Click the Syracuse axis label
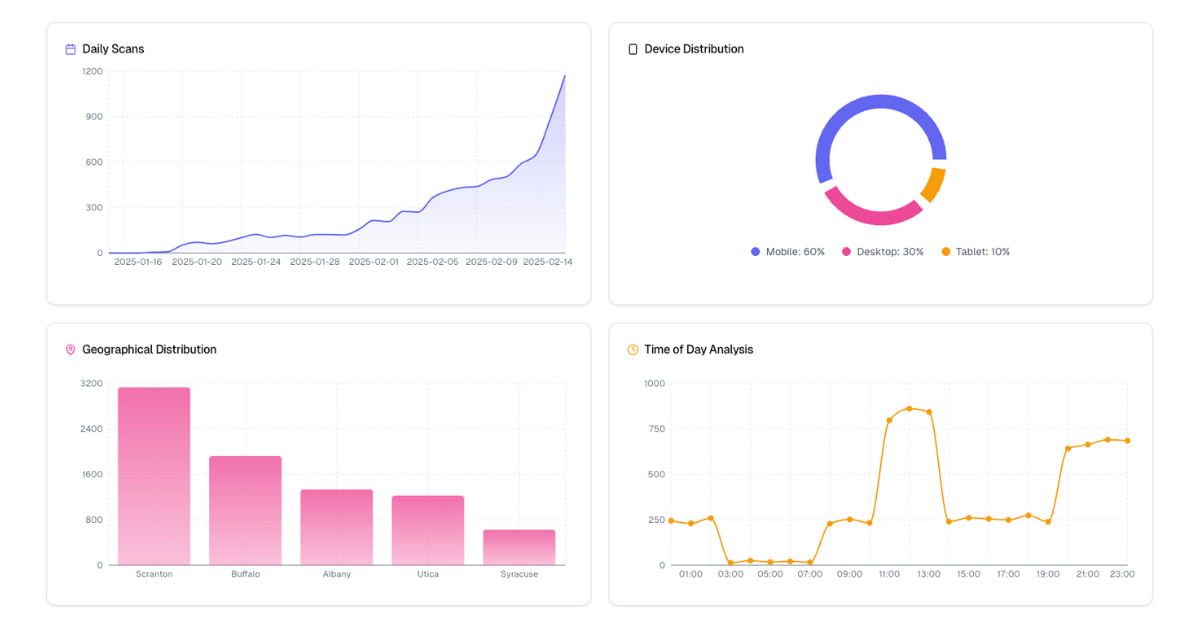The width and height of the screenshot is (1200, 630). pos(519,574)
